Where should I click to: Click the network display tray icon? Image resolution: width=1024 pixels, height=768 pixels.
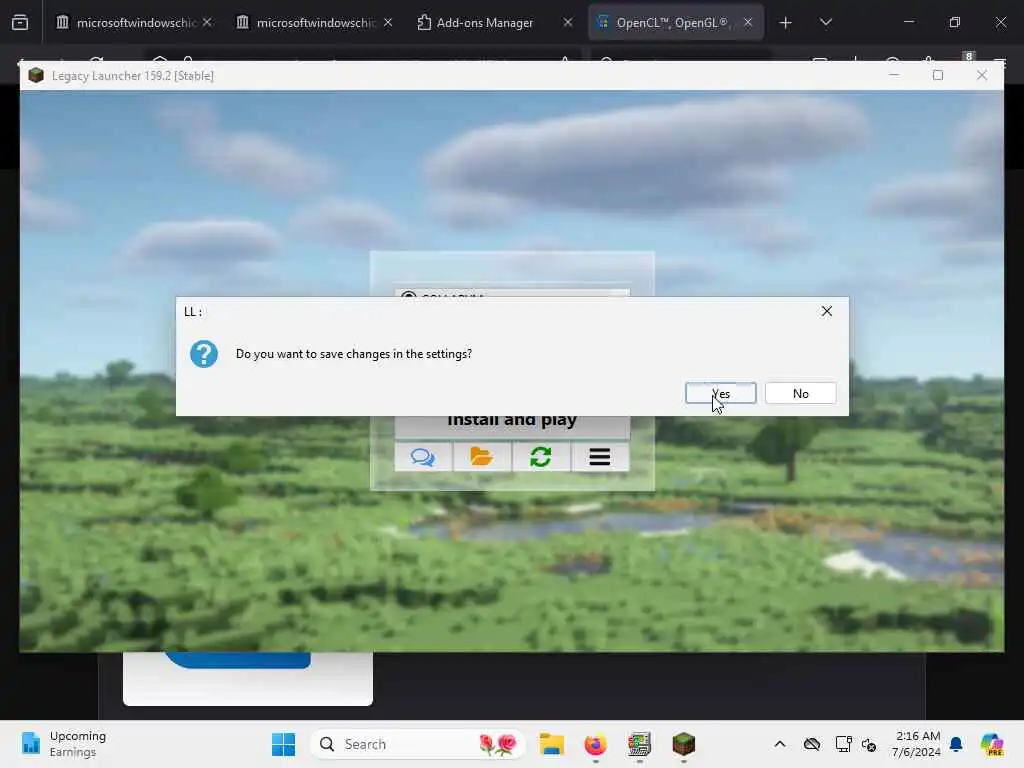[843, 744]
